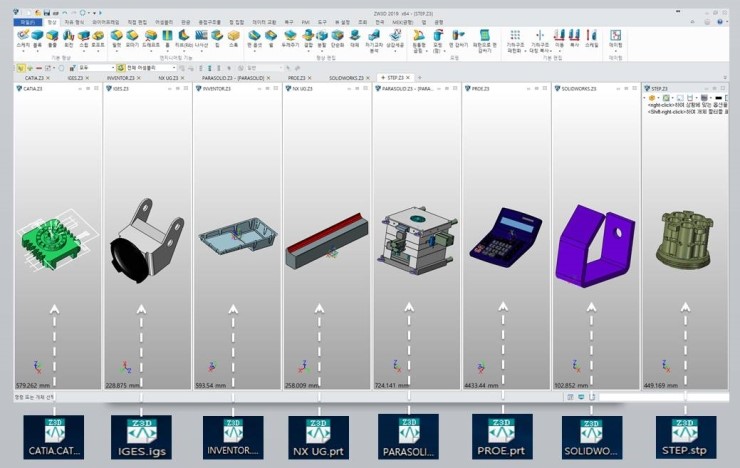Click the calculator model in PROE.Z3 window

(x=505, y=239)
